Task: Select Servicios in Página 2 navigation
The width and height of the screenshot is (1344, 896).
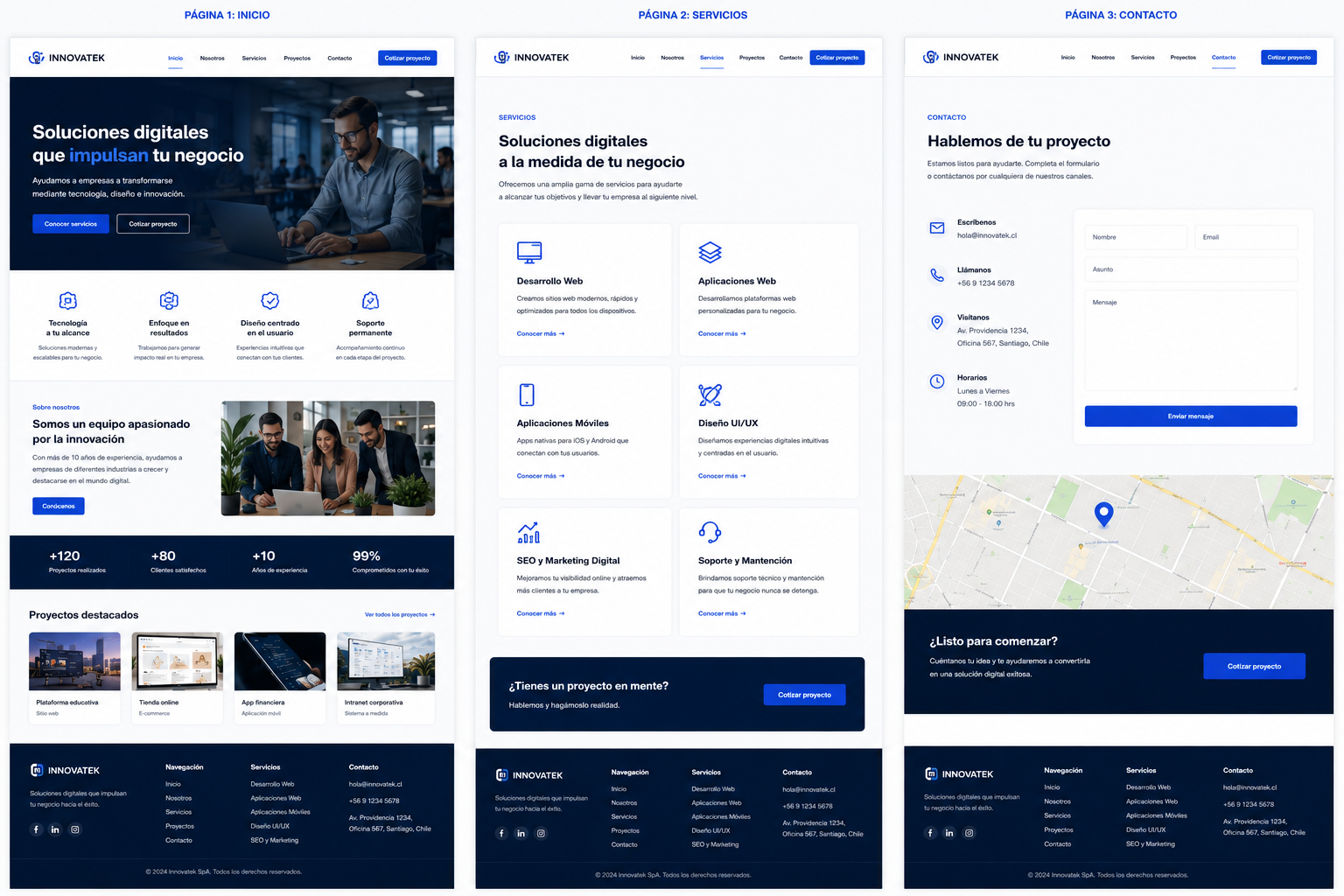Action: tap(712, 58)
